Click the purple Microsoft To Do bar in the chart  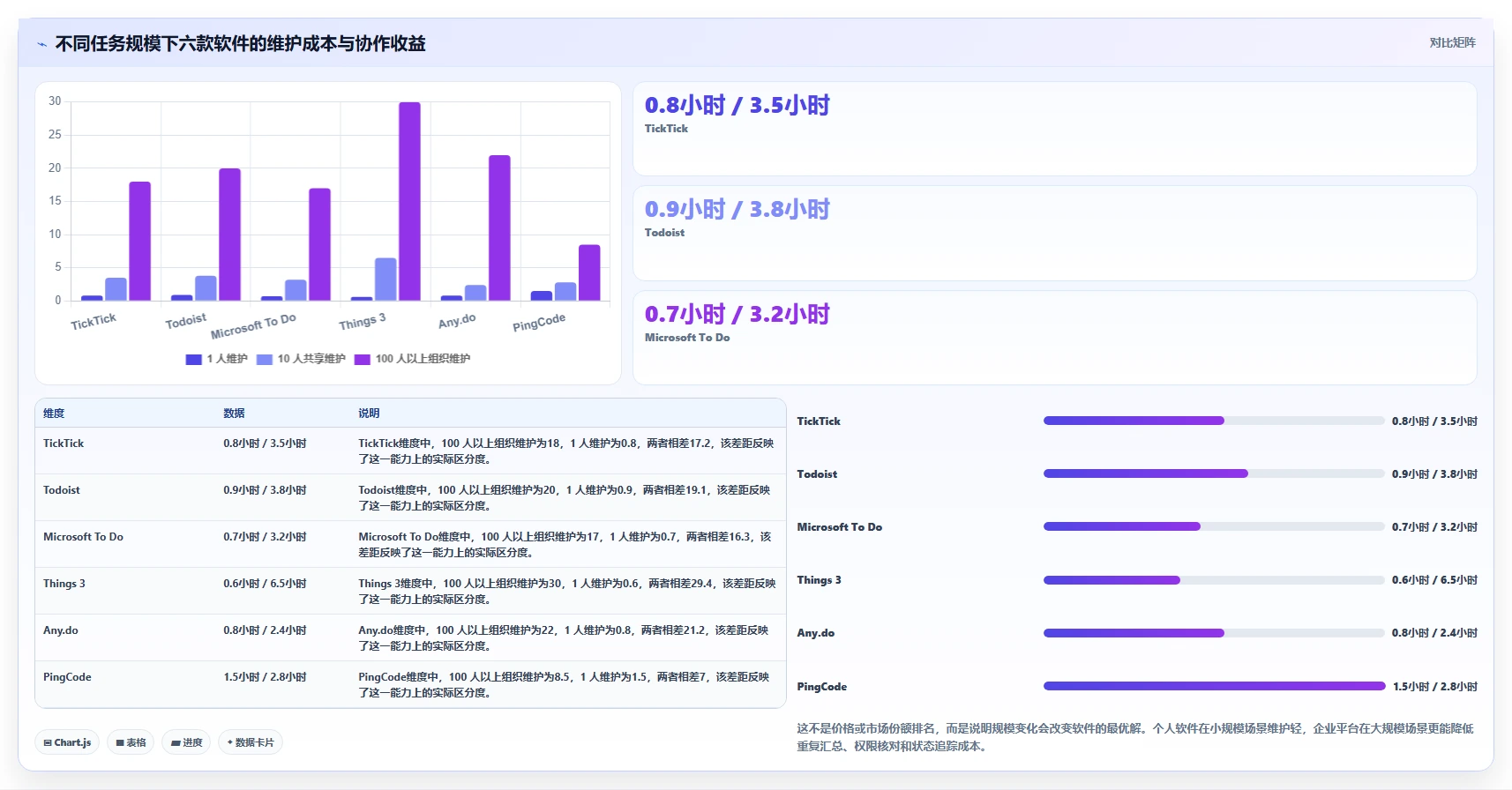click(319, 244)
